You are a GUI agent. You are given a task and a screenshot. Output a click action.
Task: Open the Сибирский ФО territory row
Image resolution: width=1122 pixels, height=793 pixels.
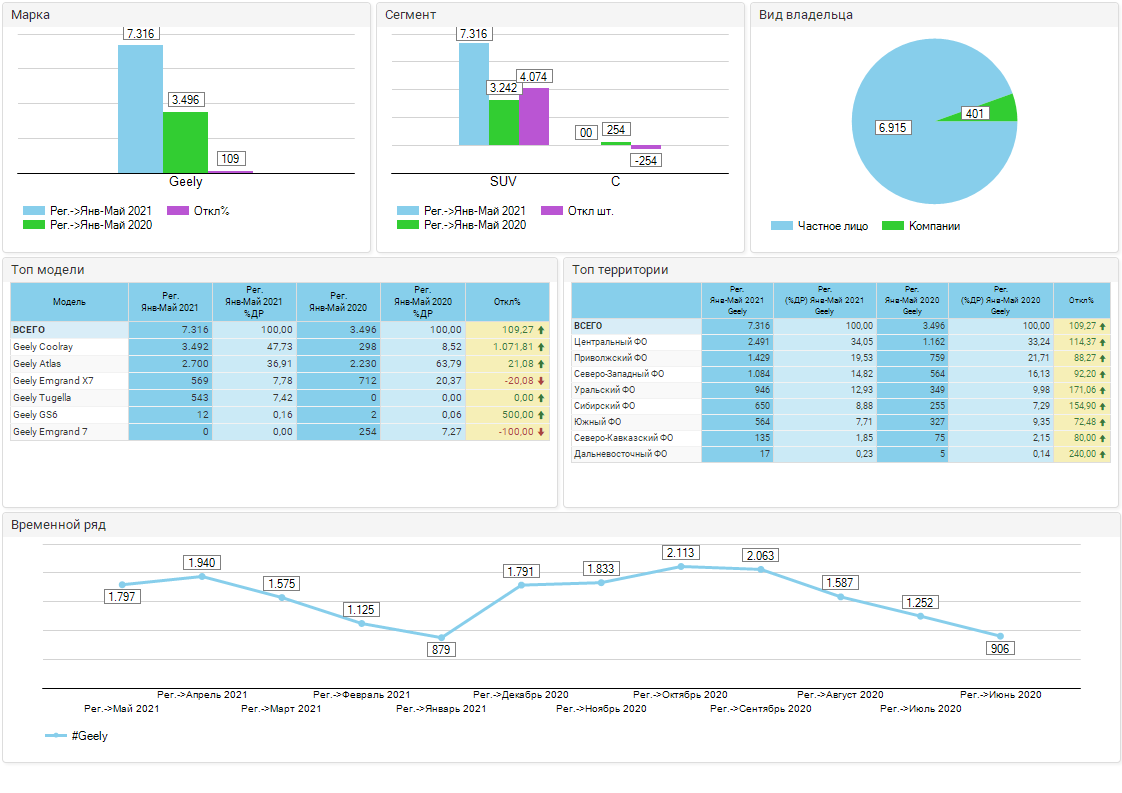point(603,406)
